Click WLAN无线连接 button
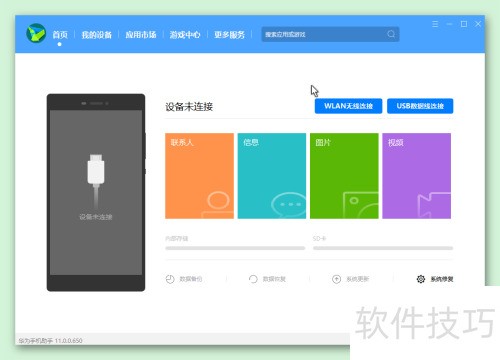The width and height of the screenshot is (500, 360). pos(348,106)
